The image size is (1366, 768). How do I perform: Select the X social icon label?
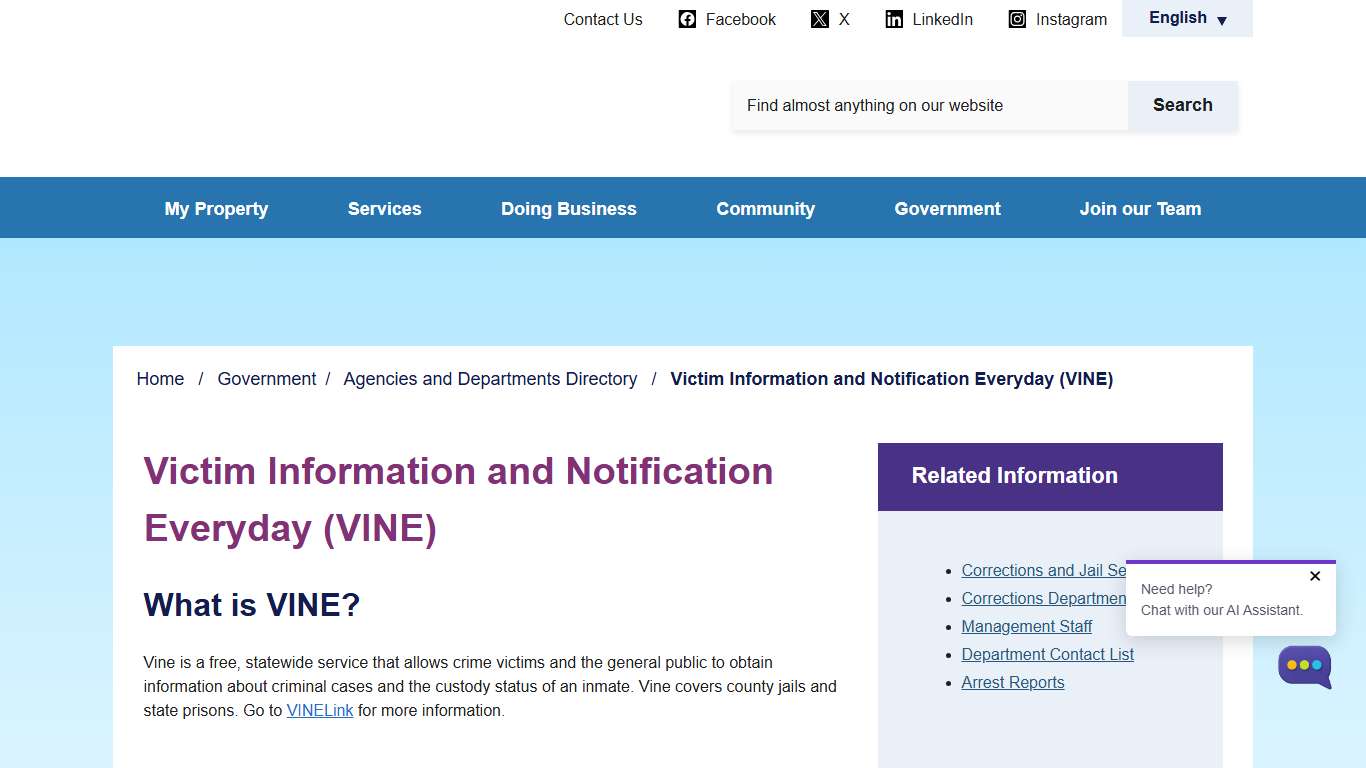[845, 19]
